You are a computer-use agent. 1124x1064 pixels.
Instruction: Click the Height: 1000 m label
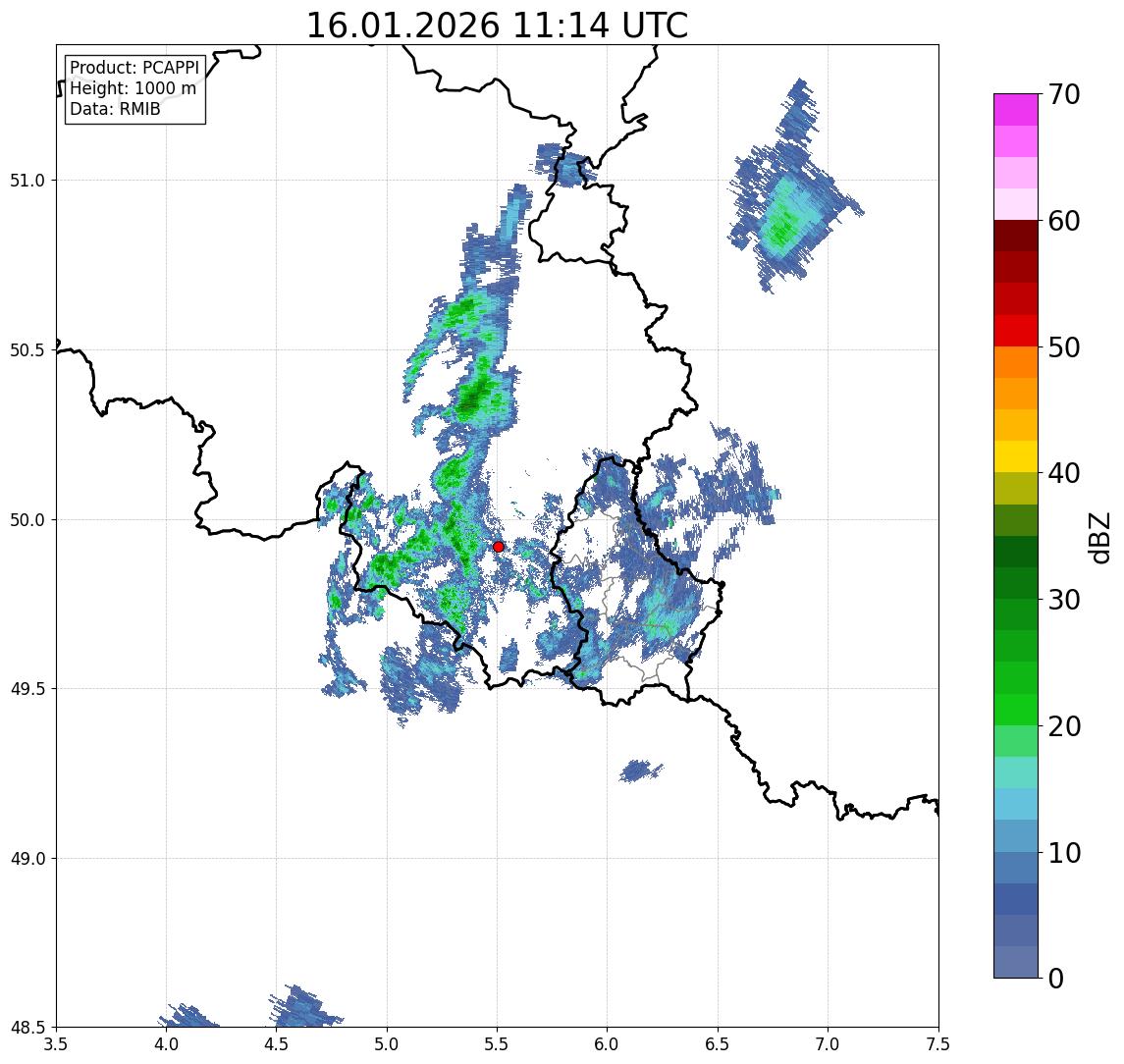click(x=133, y=88)
